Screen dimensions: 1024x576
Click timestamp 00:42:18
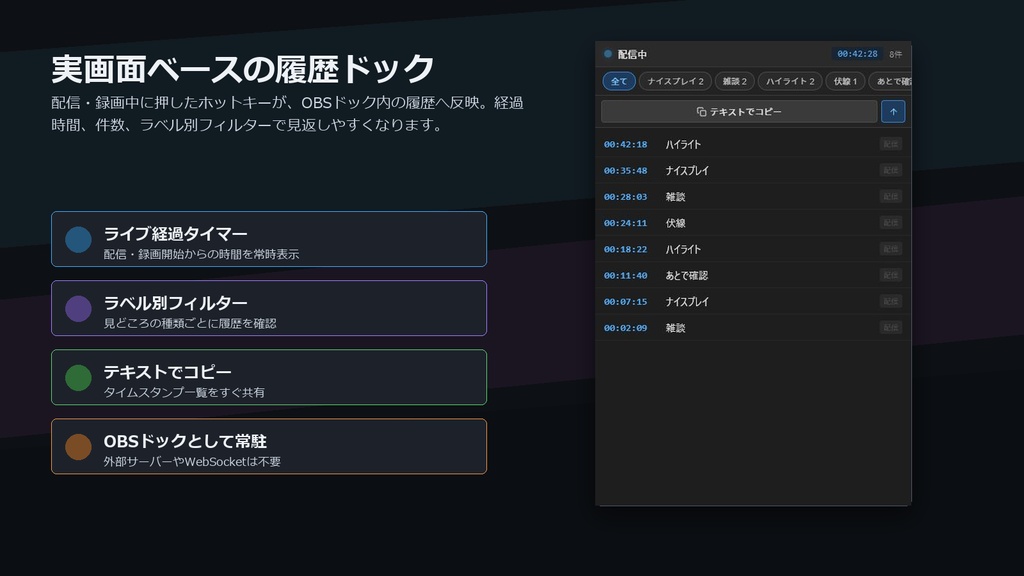[x=626, y=144]
